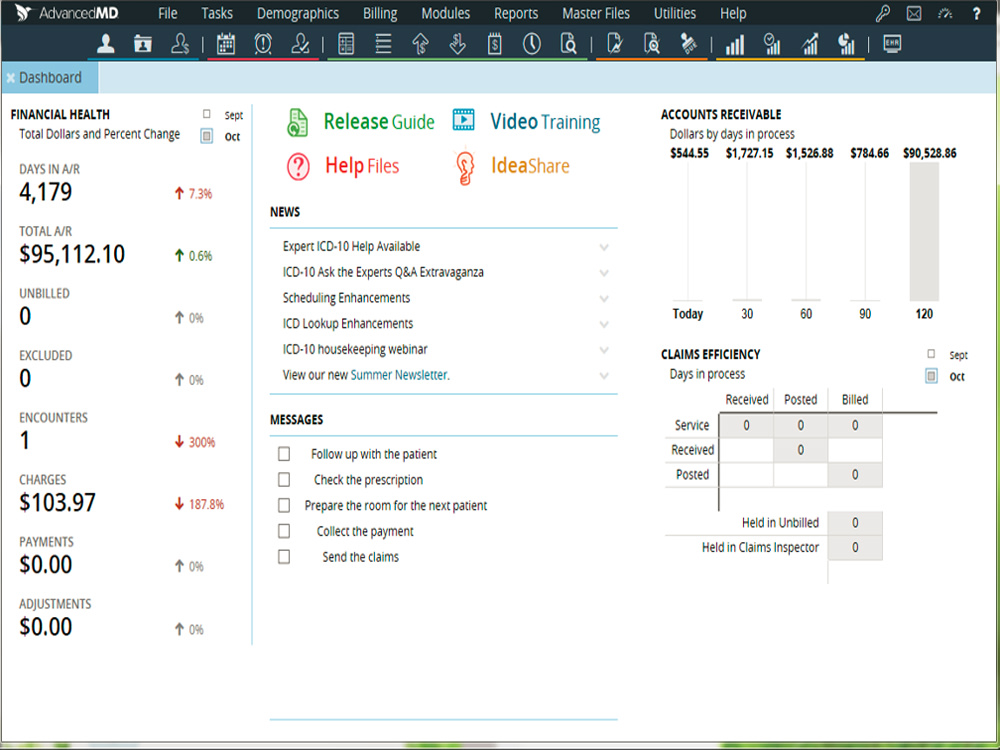Open the Release Guide link

[x=361, y=122]
